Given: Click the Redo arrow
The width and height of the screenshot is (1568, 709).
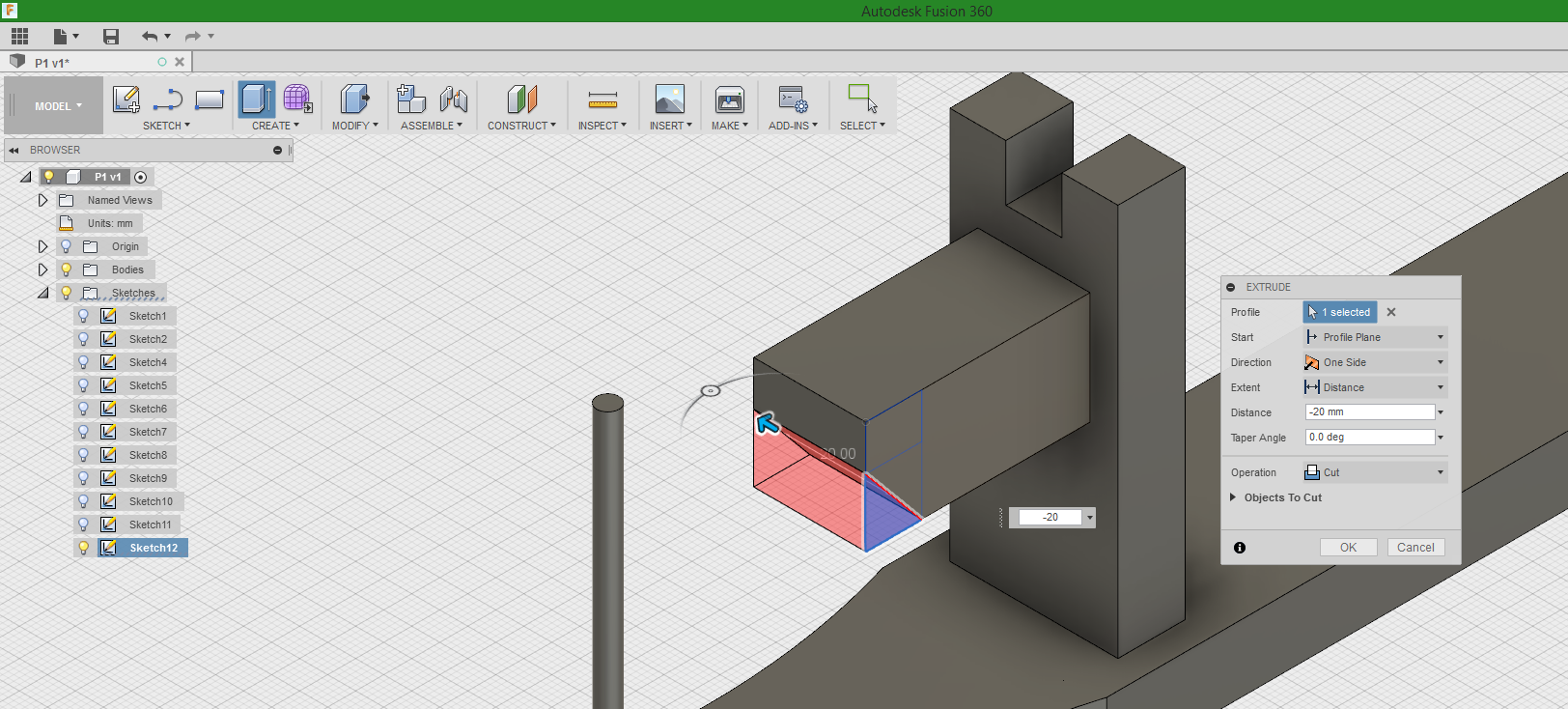Looking at the screenshot, I should (x=192, y=37).
